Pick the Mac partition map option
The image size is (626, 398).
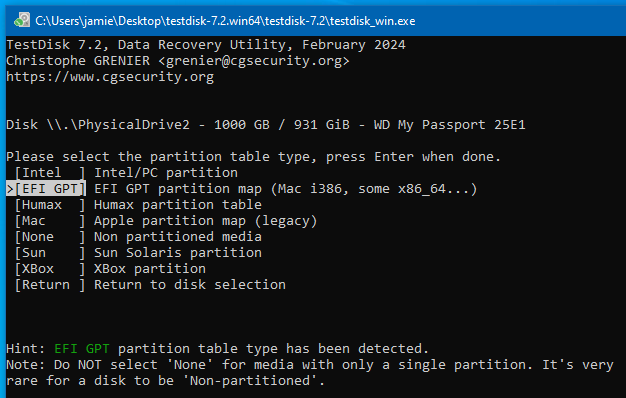[50, 221]
